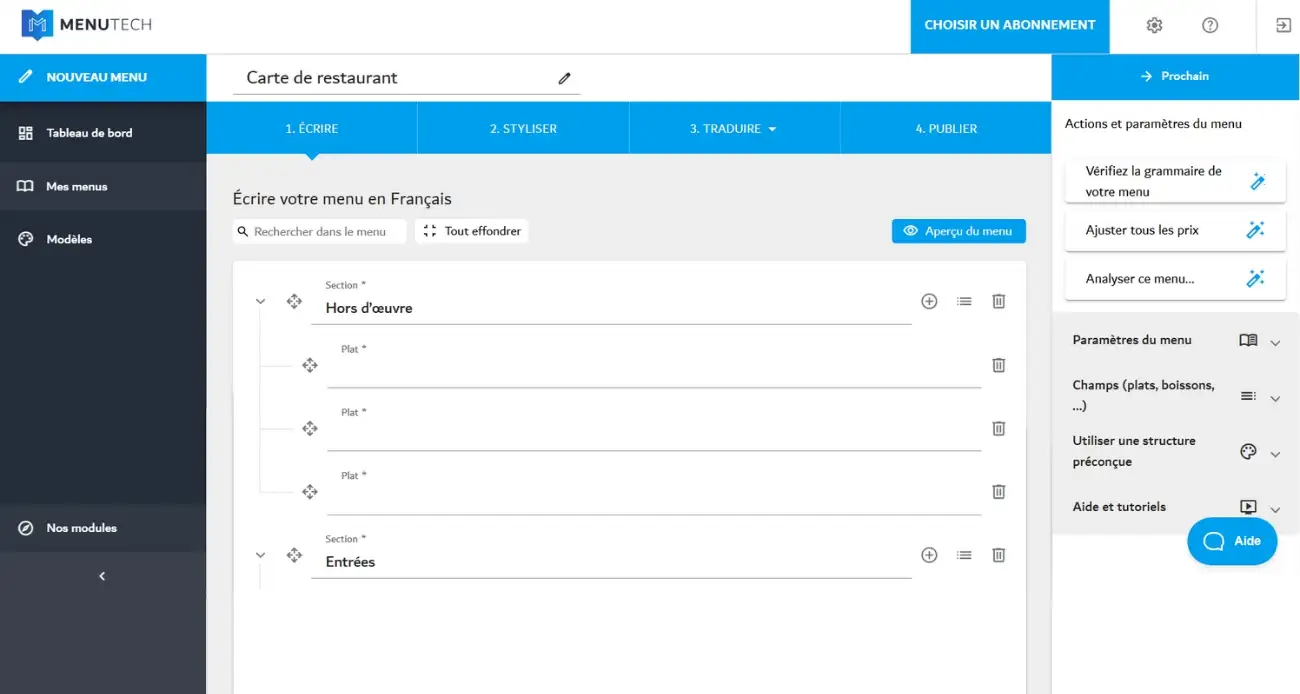
Task: Click the Rechercher dans le menu search field
Action: tap(318, 231)
